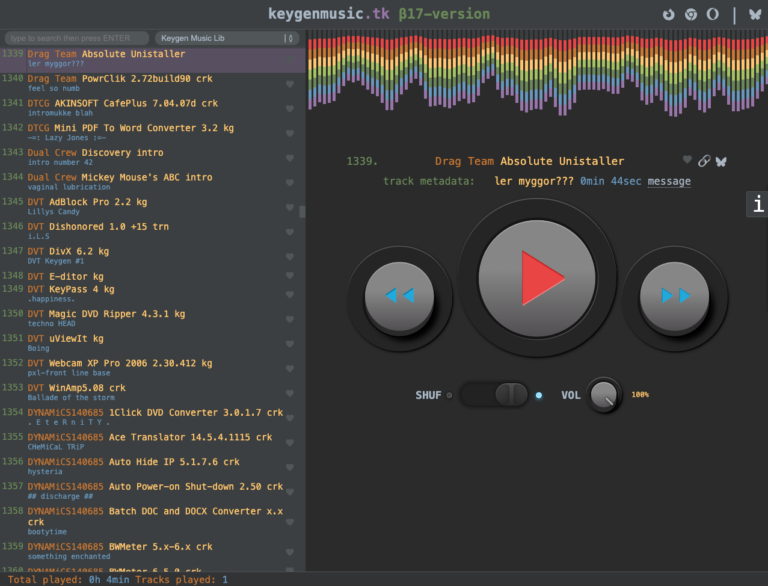
Task: Click the Chrome browser icon in header
Action: pos(691,14)
